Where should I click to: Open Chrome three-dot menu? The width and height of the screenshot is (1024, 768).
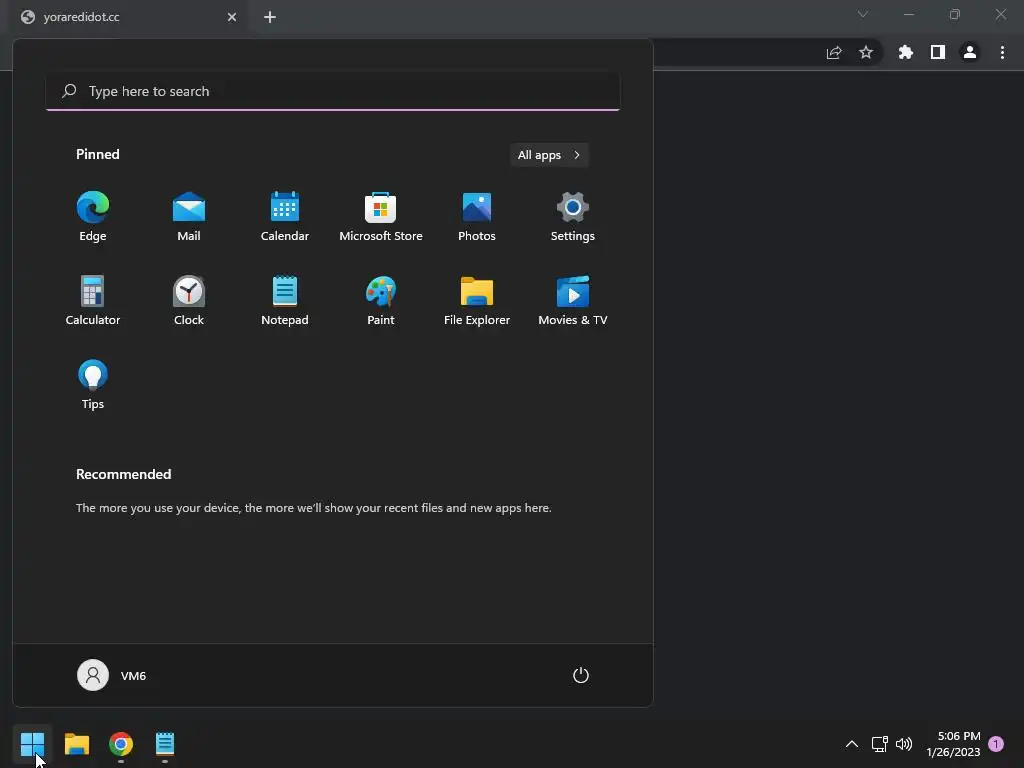1002,52
